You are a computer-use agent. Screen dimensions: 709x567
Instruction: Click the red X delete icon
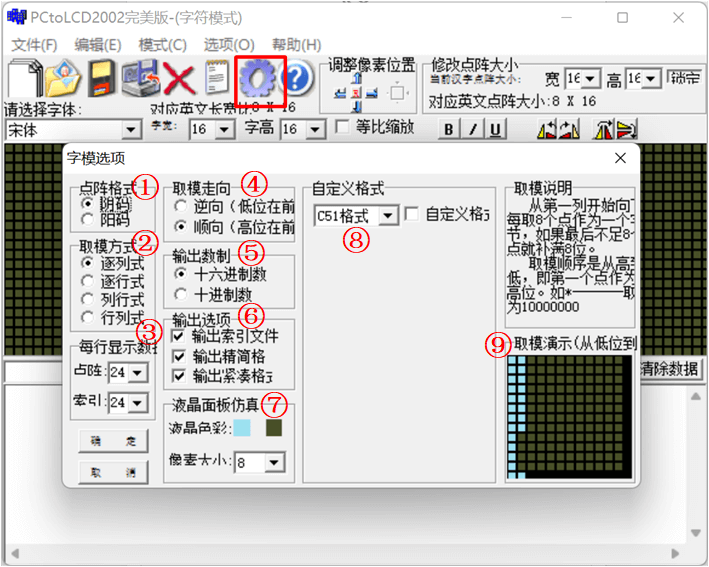[179, 78]
